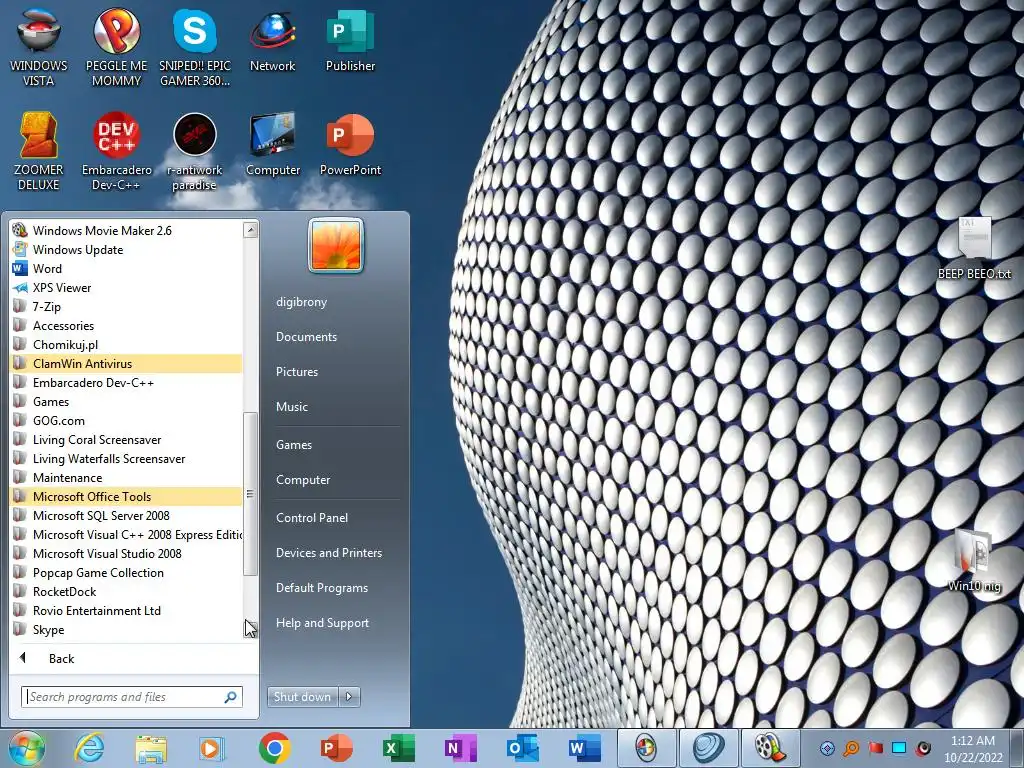Open Embarcadero Dev-C++ desktop icon
This screenshot has width=1024, height=768.
pos(116,152)
